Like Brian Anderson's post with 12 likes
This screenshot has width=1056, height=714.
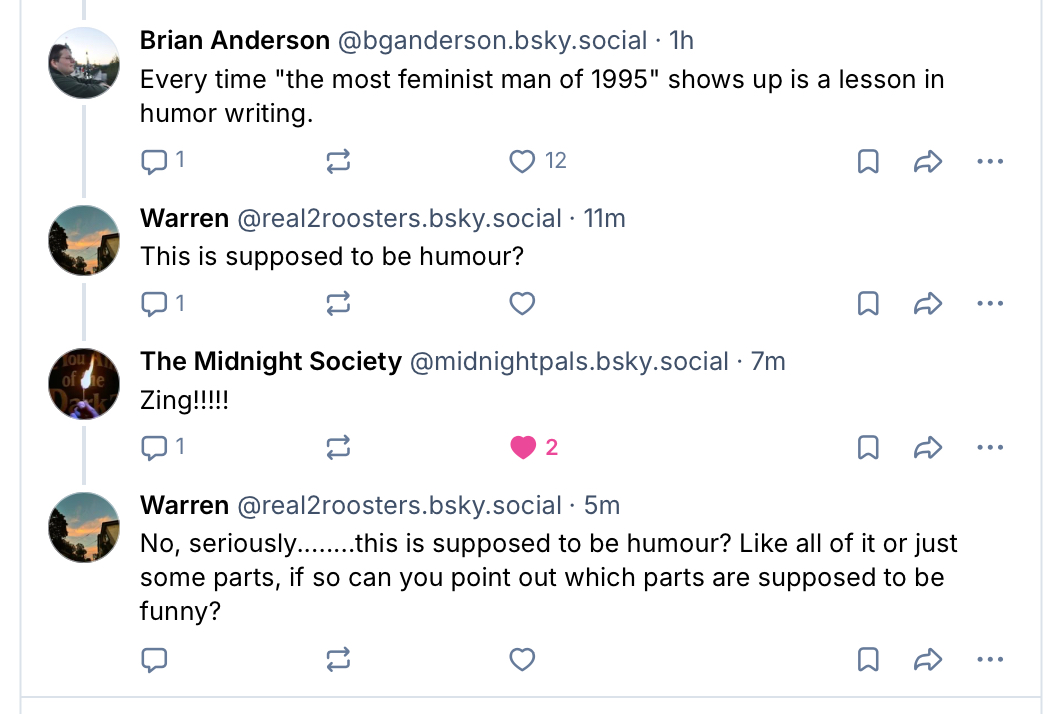pos(523,161)
